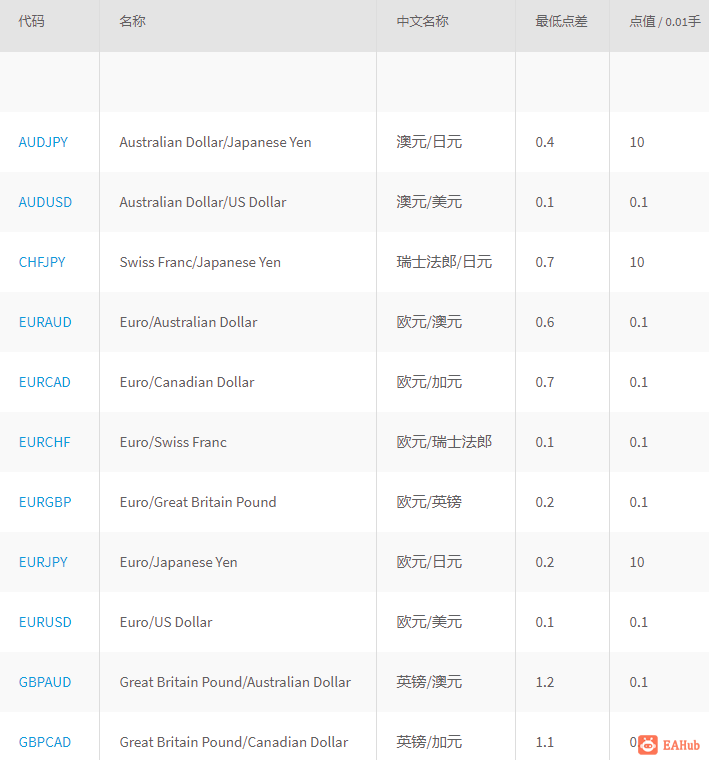This screenshot has height=760, width=709.
Task: Open the GBPAUD symbol link
Action: pyautogui.click(x=45, y=682)
